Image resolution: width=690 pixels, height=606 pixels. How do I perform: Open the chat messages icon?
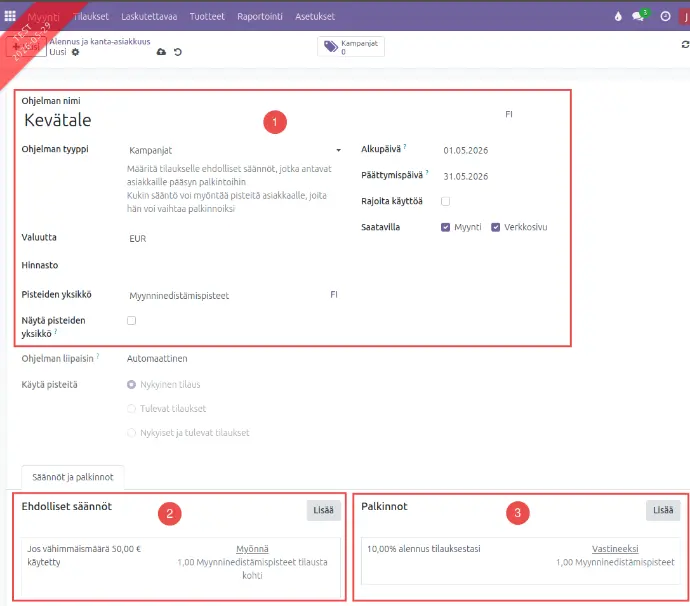pos(638,16)
